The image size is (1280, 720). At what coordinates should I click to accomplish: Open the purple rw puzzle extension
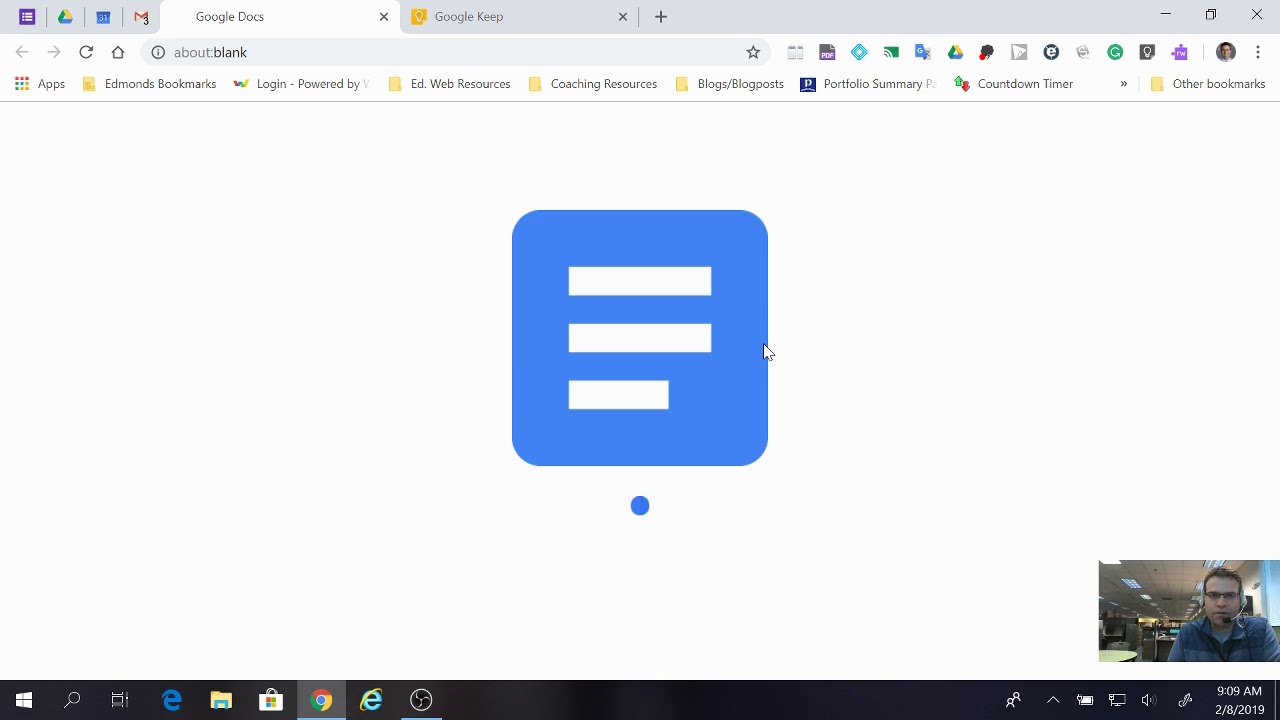click(1180, 52)
